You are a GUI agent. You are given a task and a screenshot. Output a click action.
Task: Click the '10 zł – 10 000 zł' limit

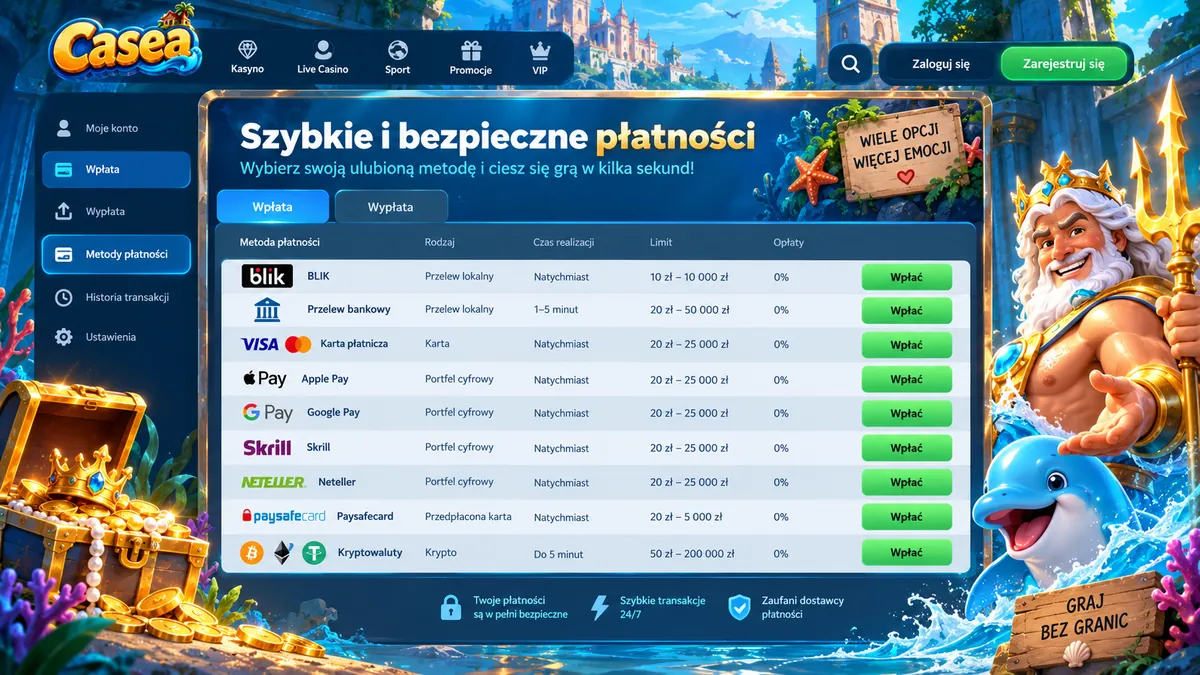(690, 276)
